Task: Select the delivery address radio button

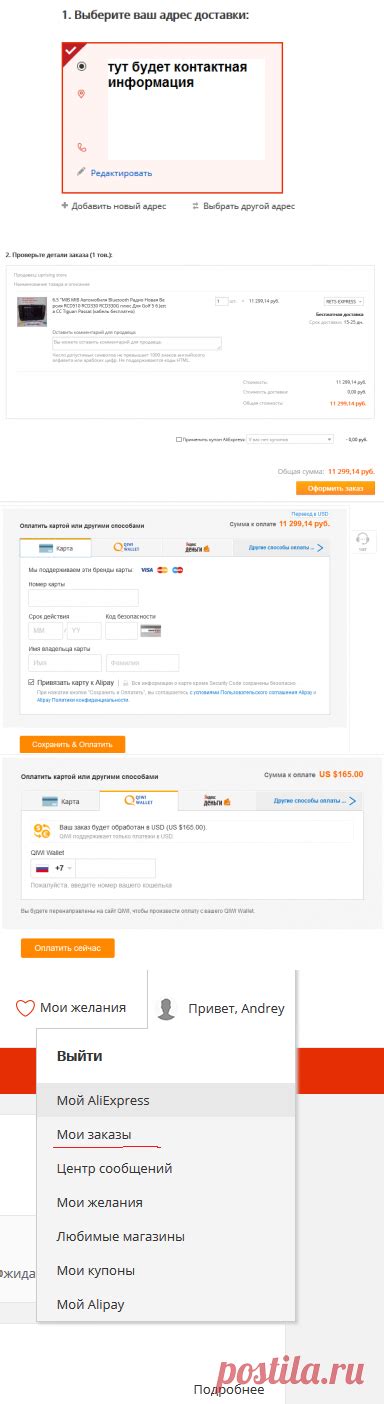Action: point(82,67)
